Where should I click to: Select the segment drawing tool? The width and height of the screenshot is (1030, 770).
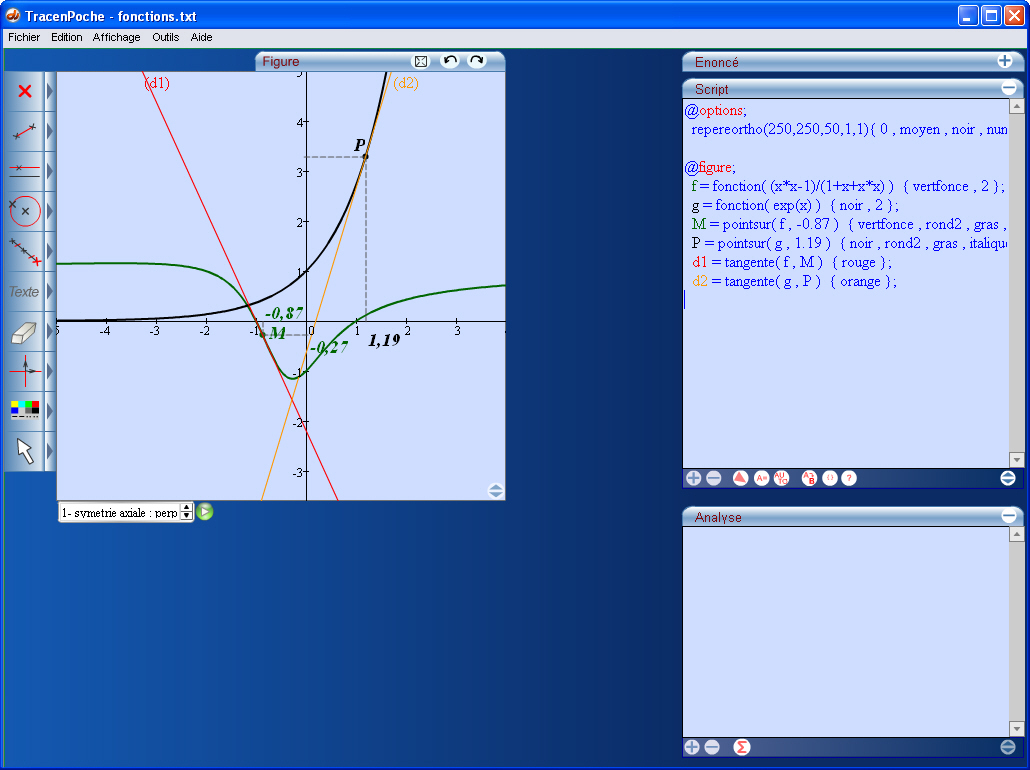(25, 131)
